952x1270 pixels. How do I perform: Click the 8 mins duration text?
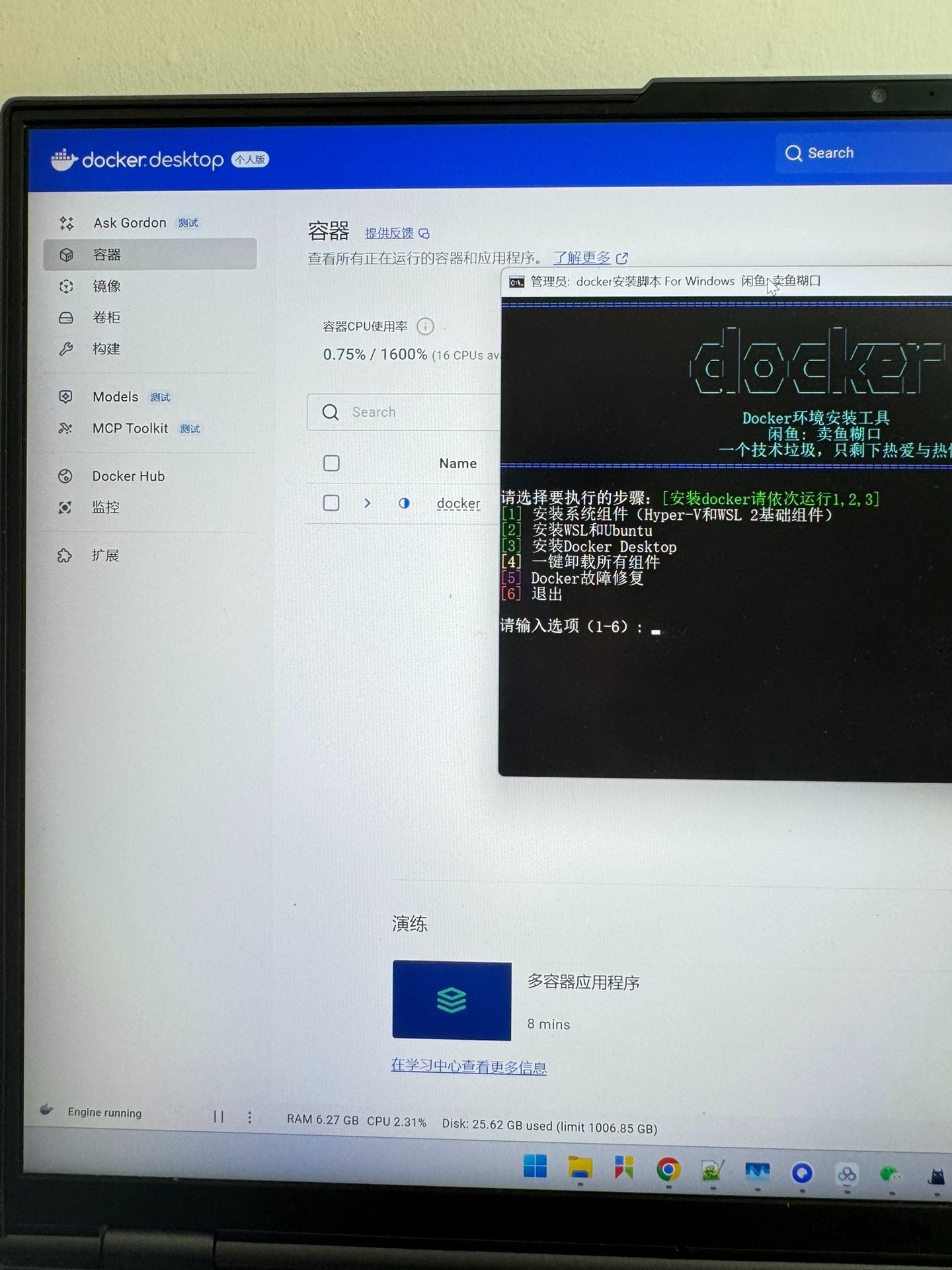pos(549,1025)
